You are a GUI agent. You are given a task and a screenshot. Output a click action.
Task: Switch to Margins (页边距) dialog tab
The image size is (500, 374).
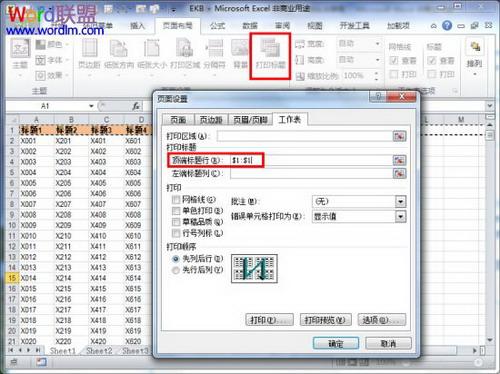(211, 120)
